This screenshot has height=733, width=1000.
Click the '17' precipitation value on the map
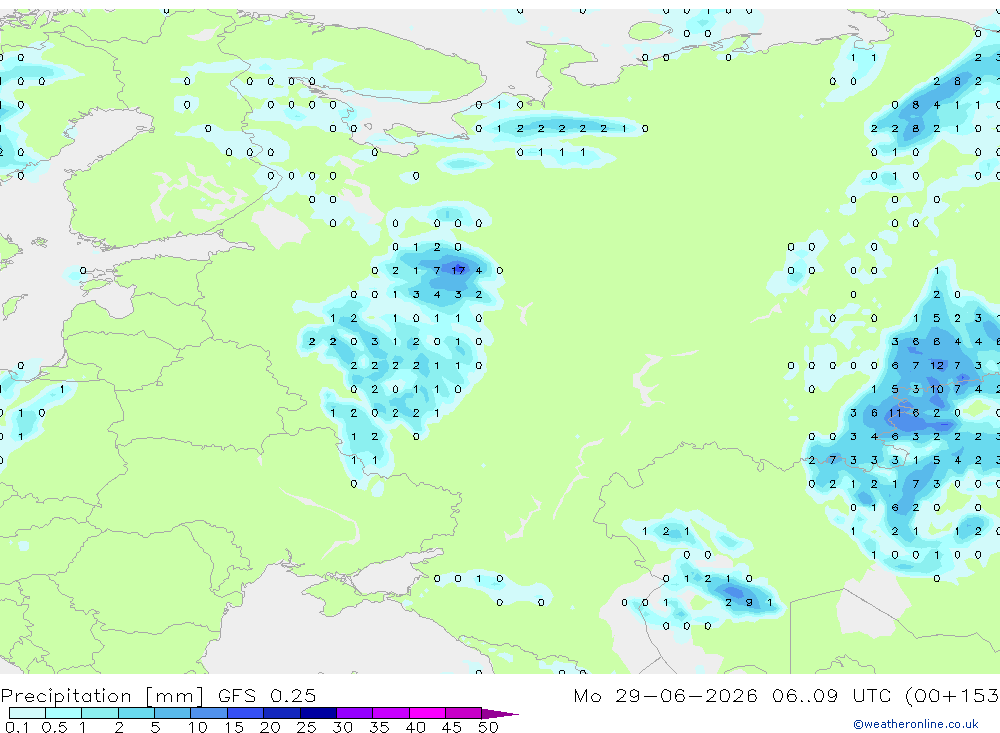[x=458, y=270]
